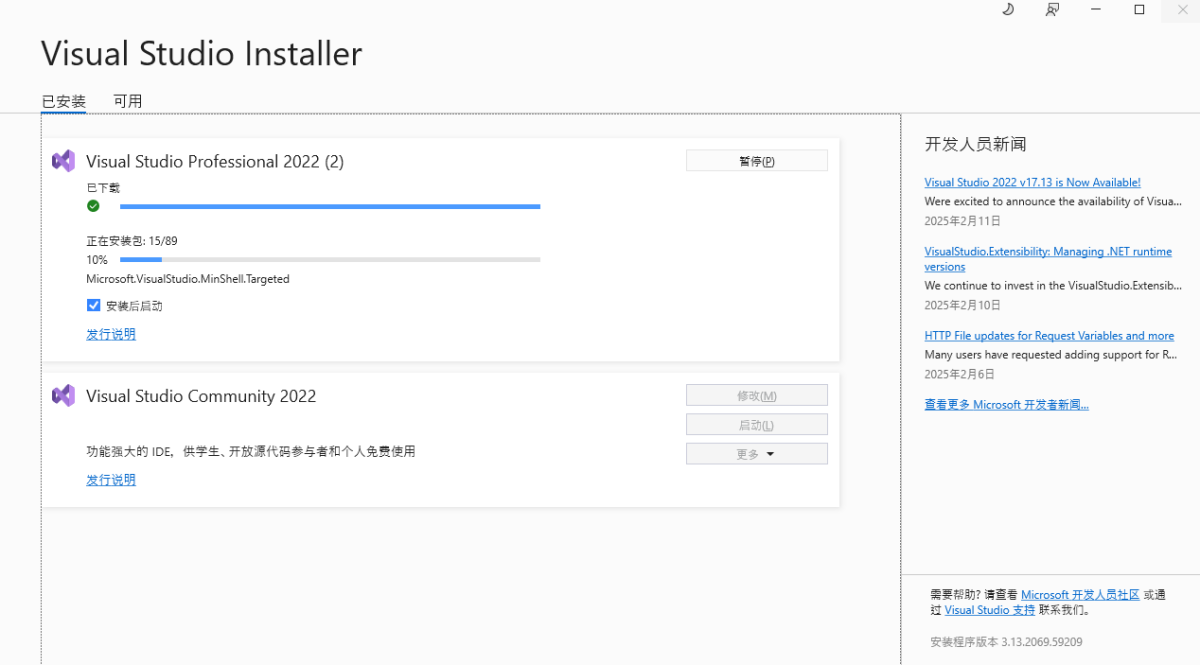This screenshot has height=665, width=1200.
Task: Open VisualStudio.Extensibility .NET runtime versions link
Action: click(x=1048, y=259)
